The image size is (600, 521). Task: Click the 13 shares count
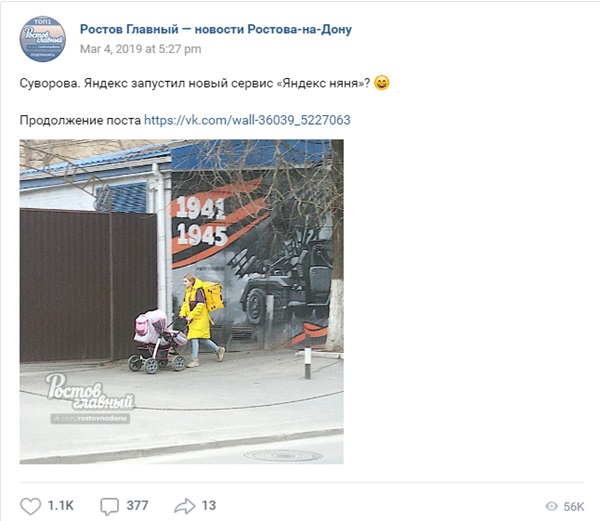click(x=209, y=506)
